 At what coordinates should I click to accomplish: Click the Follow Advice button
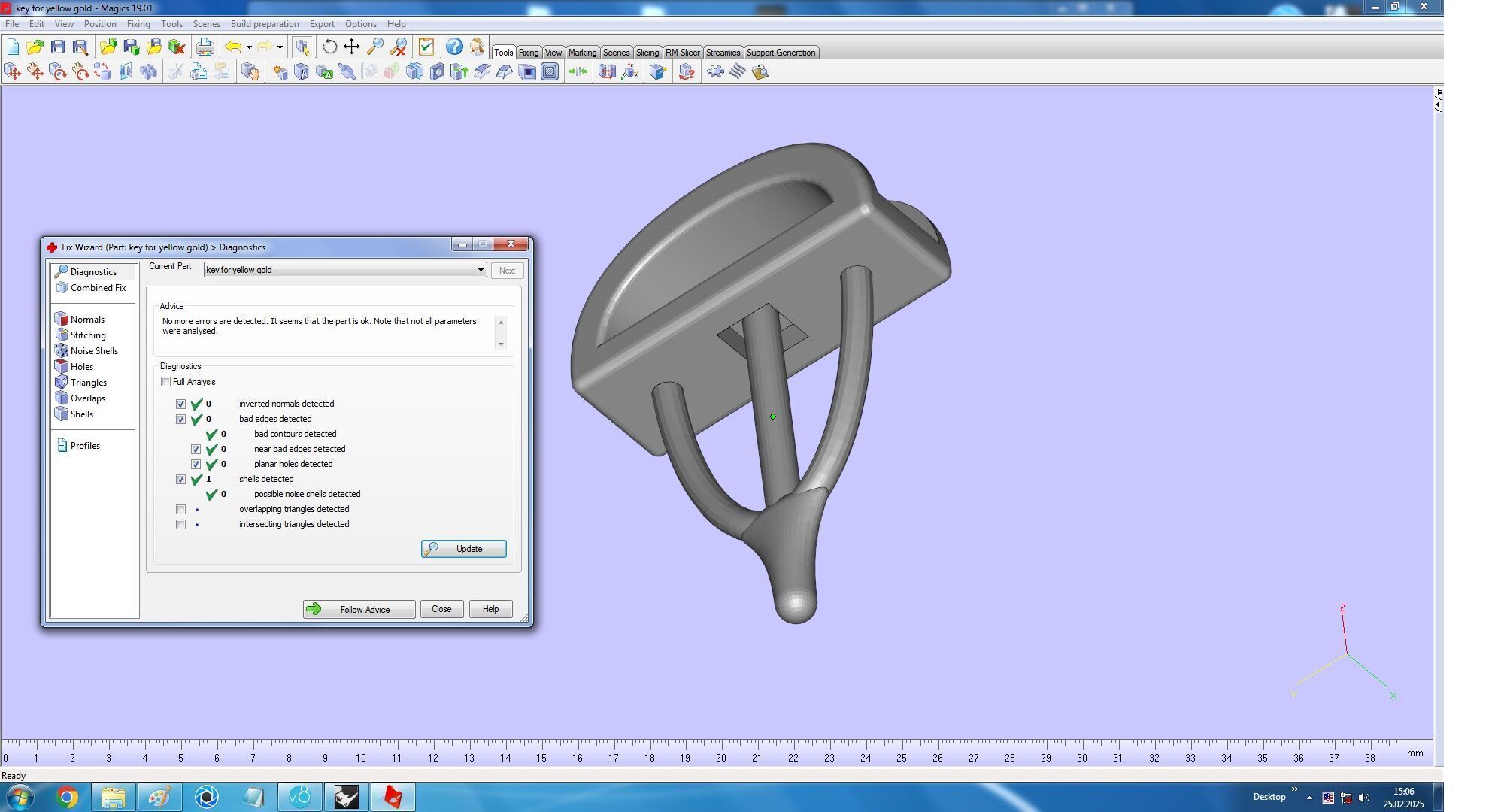[359, 609]
